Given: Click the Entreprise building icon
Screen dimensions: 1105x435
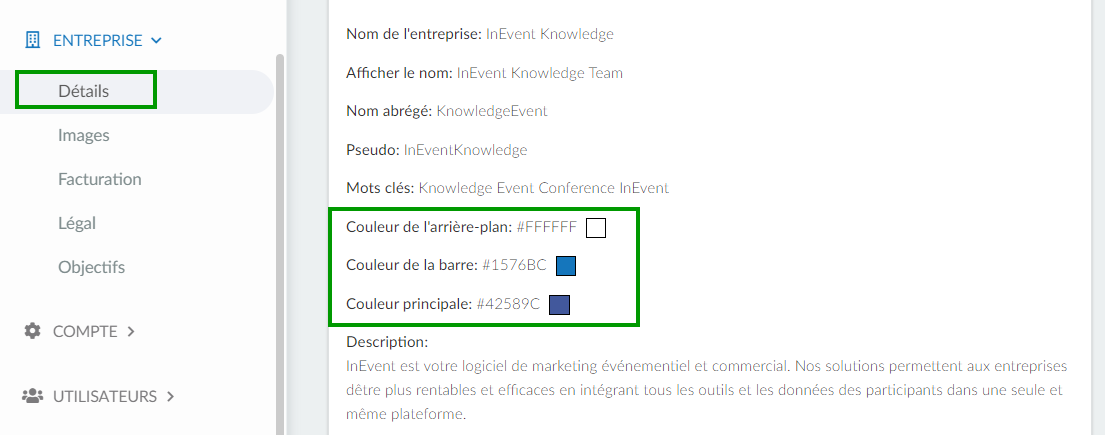Looking at the screenshot, I should 32,40.
